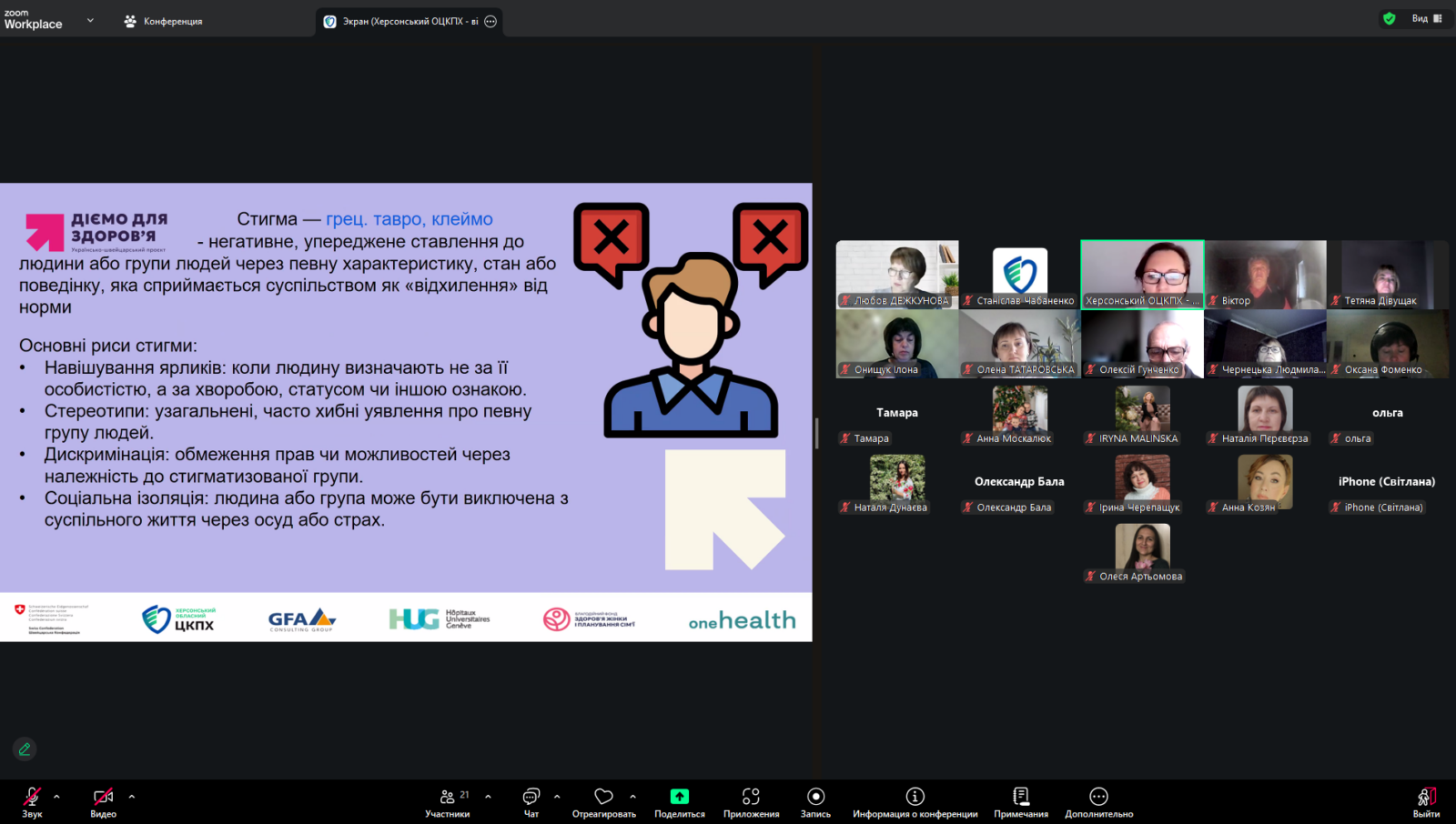Turn on the camera (Видео)
This screenshot has width=1456, height=824.
(x=103, y=798)
